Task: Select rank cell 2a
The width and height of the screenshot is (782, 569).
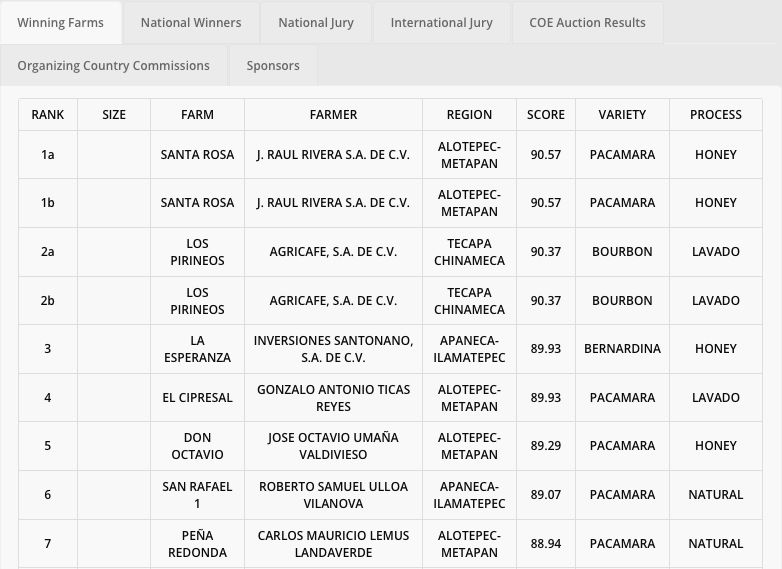Action: coord(48,252)
